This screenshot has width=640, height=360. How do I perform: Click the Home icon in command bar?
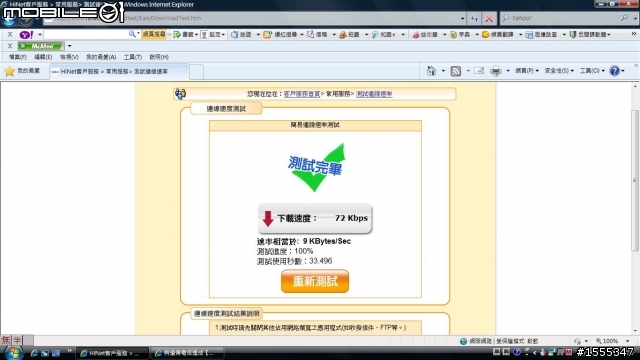point(431,71)
